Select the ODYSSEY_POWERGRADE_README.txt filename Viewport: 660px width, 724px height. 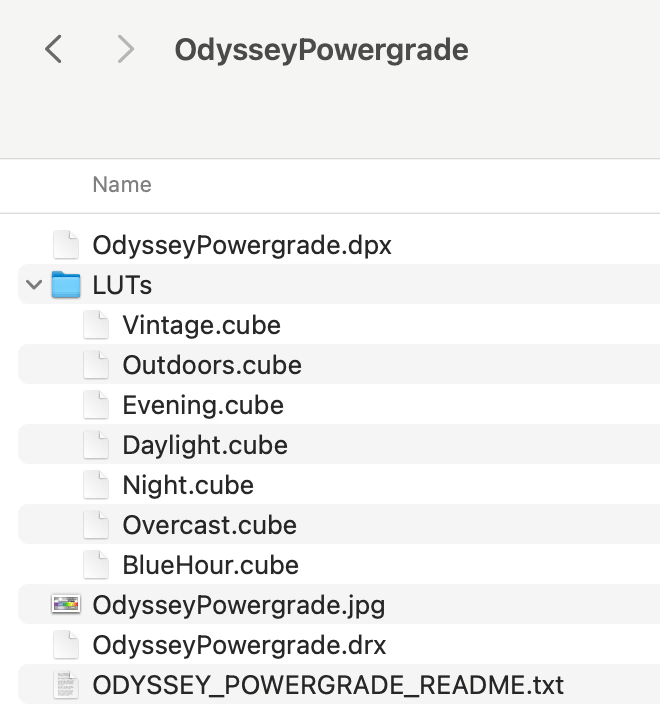tap(328, 685)
